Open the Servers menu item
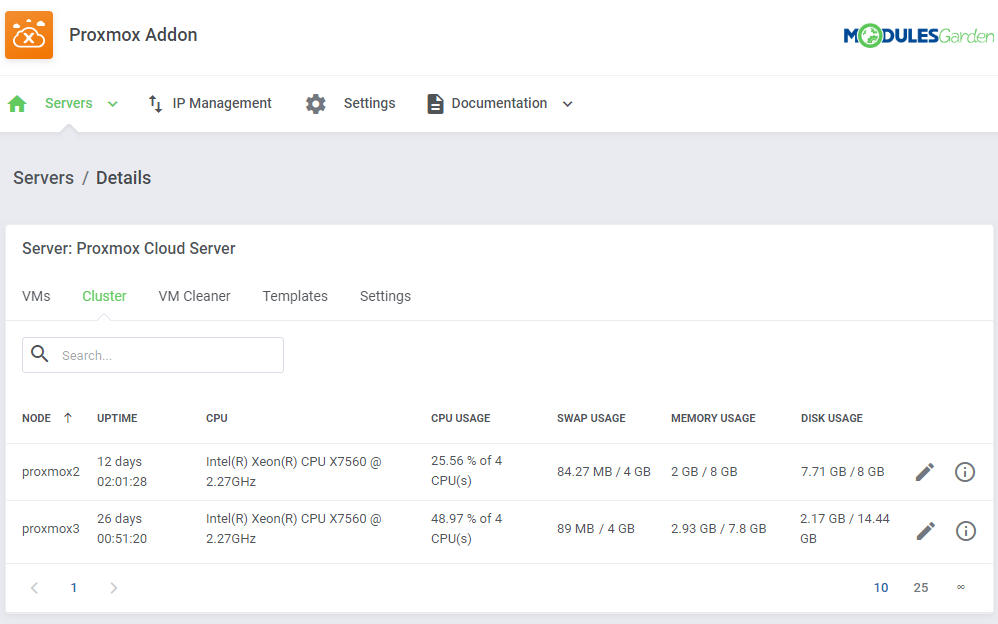The image size is (998, 624). point(69,103)
